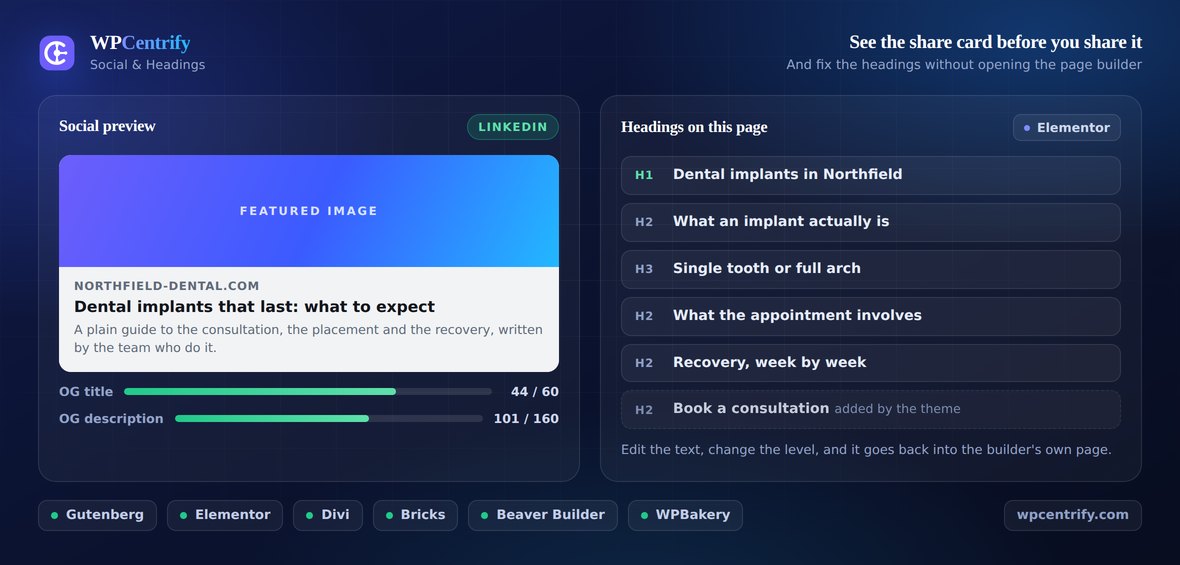Open the wpcentrify.com link
The height and width of the screenshot is (565, 1180).
click(1072, 515)
